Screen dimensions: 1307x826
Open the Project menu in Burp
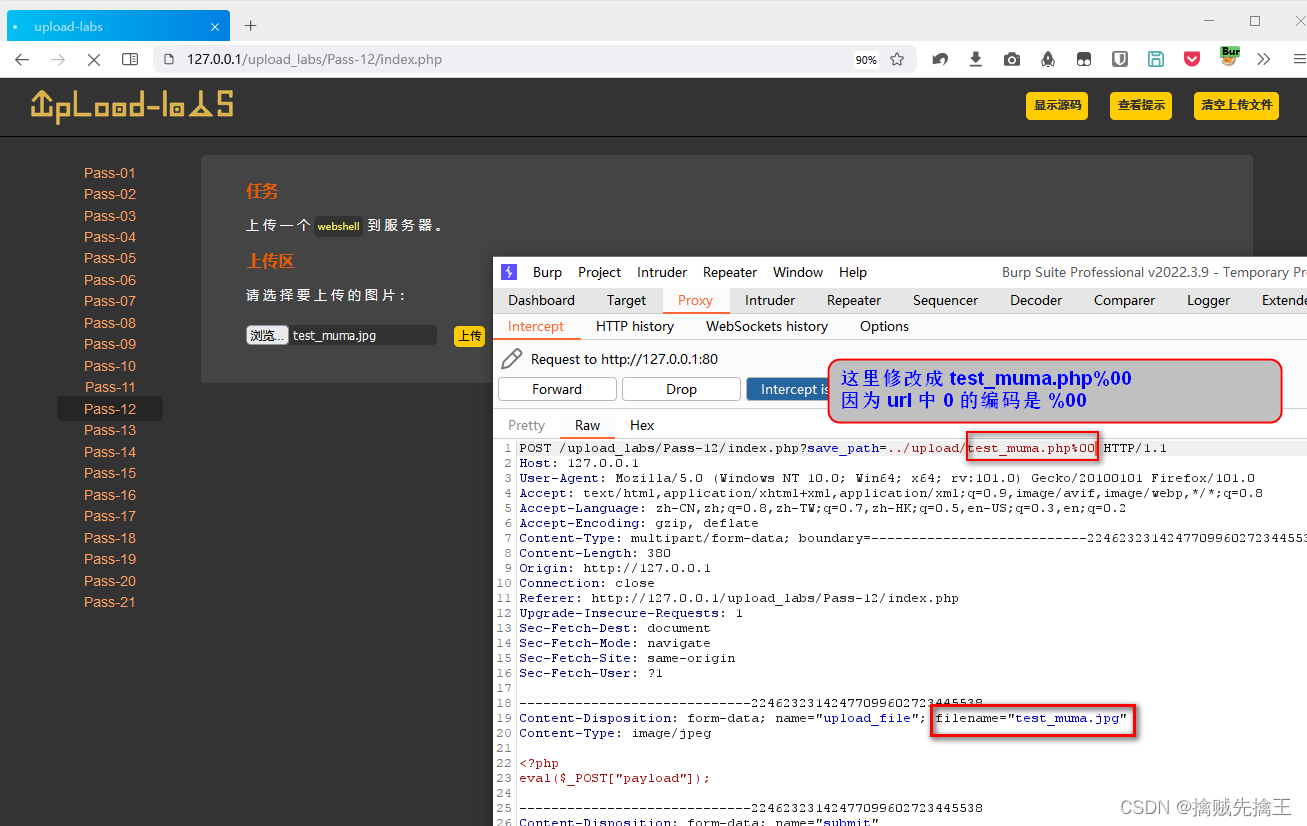click(600, 272)
